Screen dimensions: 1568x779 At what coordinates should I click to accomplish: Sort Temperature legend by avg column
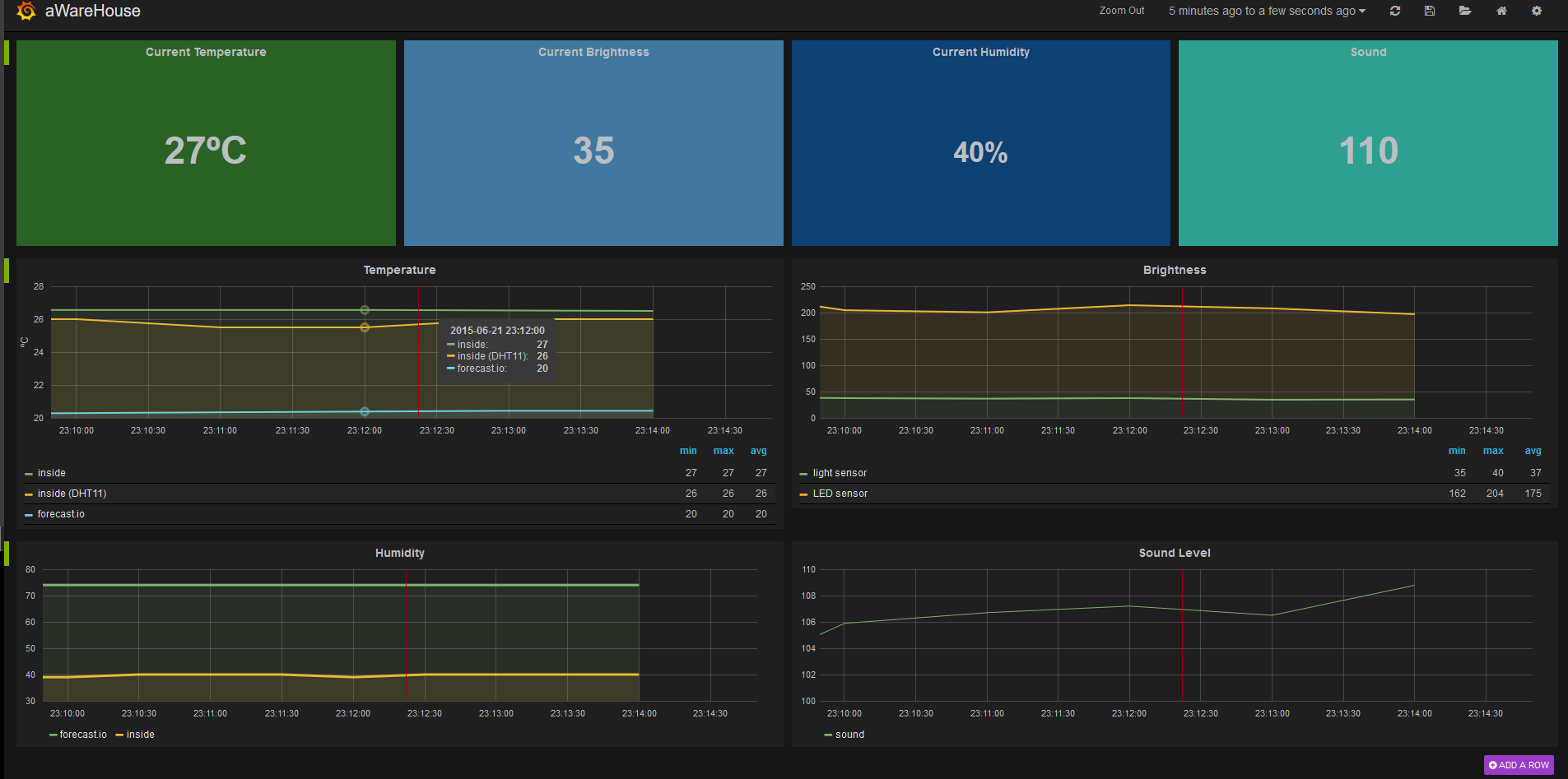tap(758, 451)
